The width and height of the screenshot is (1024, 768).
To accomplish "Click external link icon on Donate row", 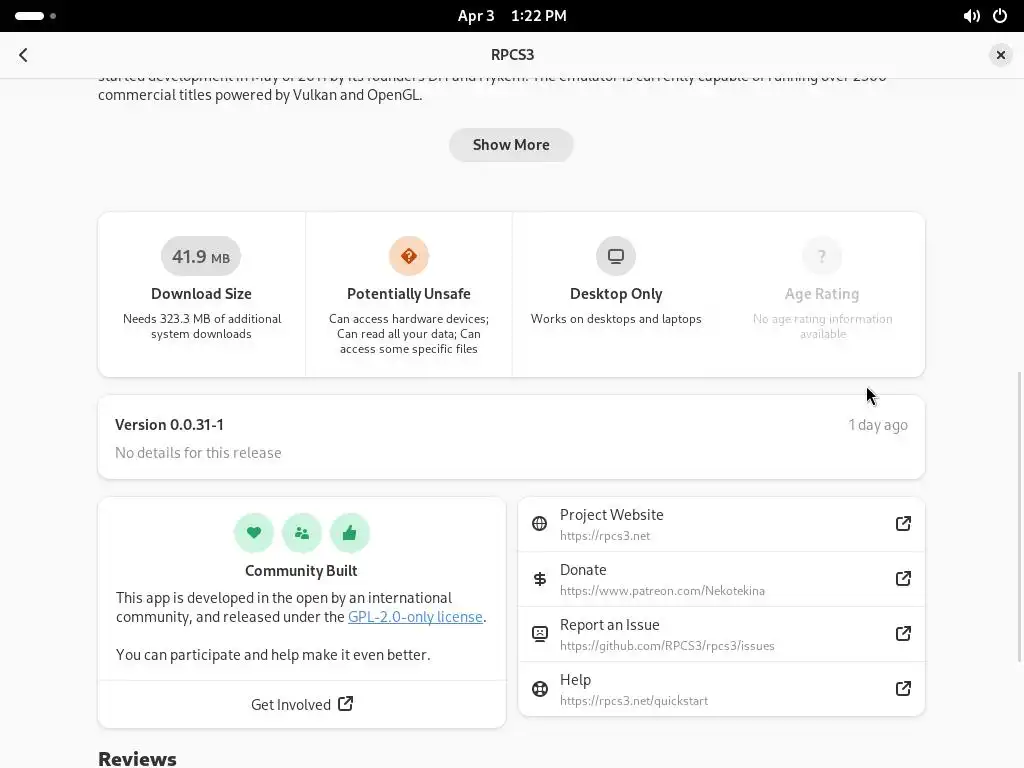I will [x=903, y=579].
